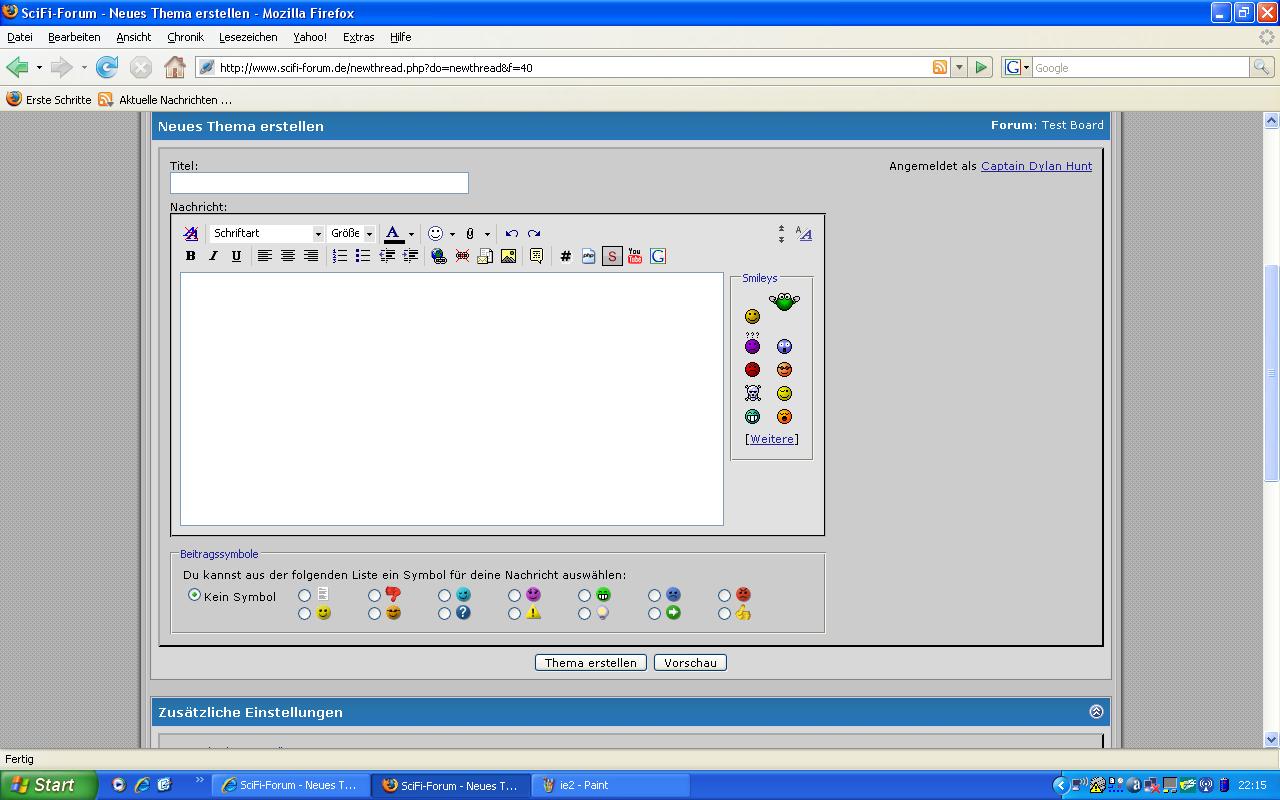Select the warning triangle post symbol
This screenshot has height=800, width=1280.
pyautogui.click(x=514, y=613)
